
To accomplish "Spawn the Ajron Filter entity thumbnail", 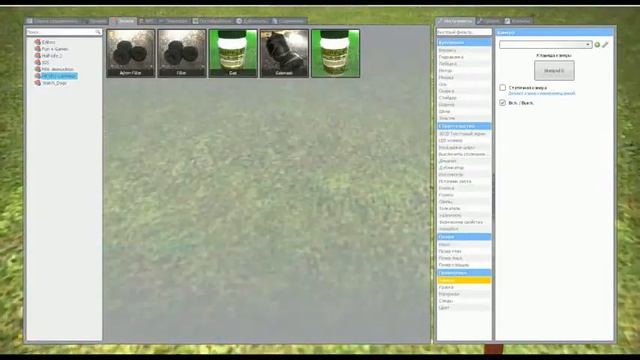I will click(131, 53).
